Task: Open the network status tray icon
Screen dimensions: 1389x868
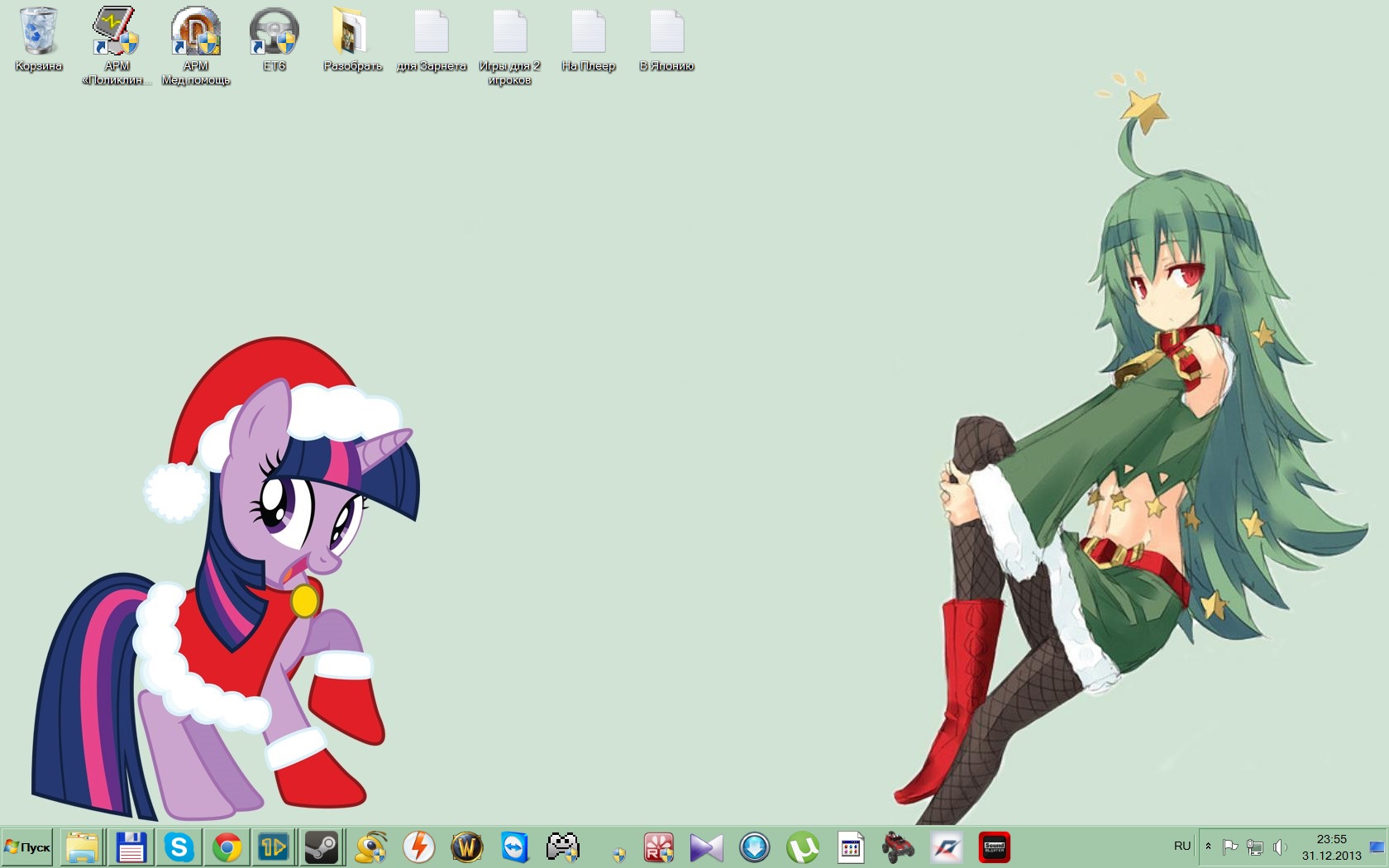Action: [1255, 847]
